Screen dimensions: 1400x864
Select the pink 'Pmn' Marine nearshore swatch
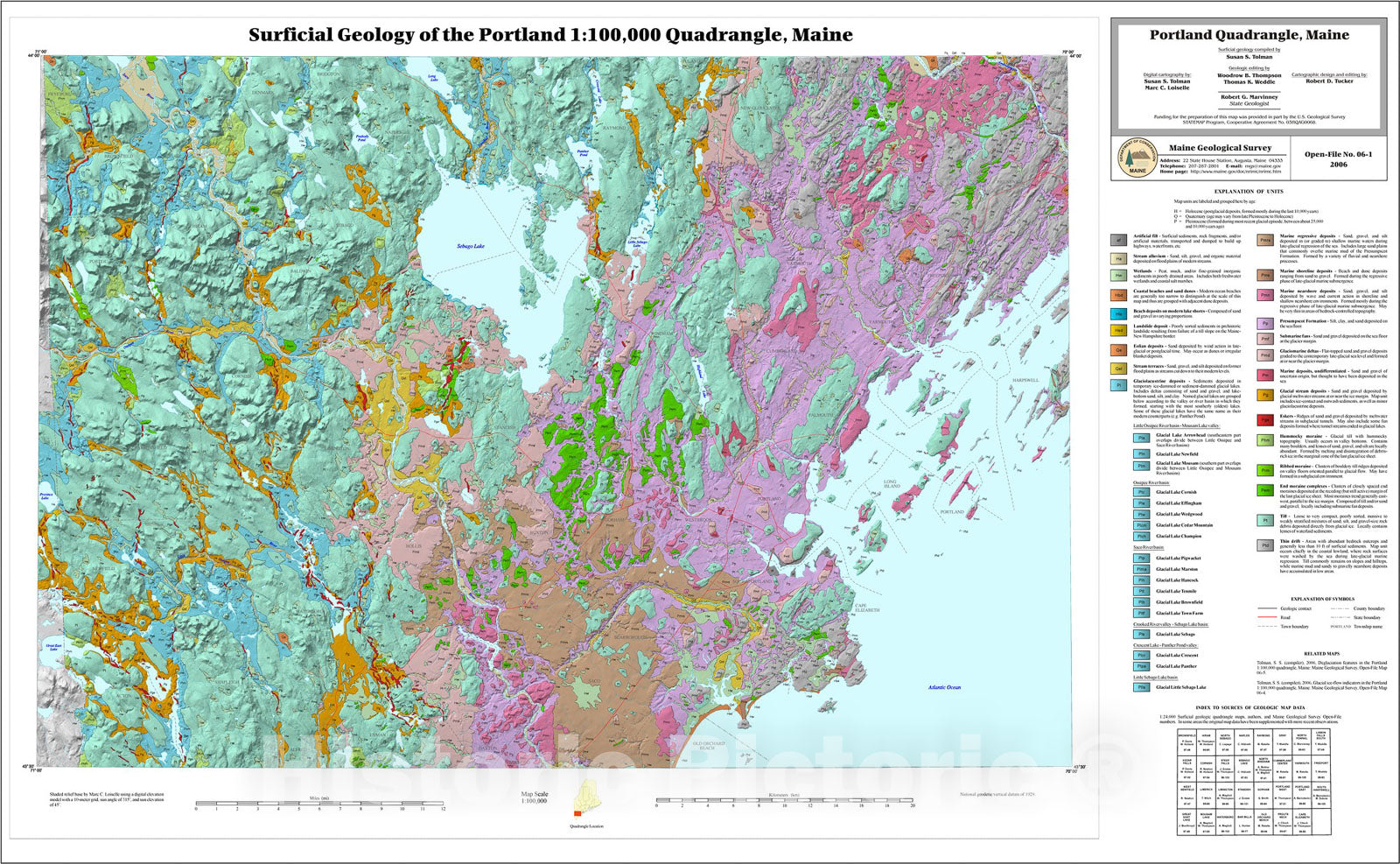[1265, 295]
